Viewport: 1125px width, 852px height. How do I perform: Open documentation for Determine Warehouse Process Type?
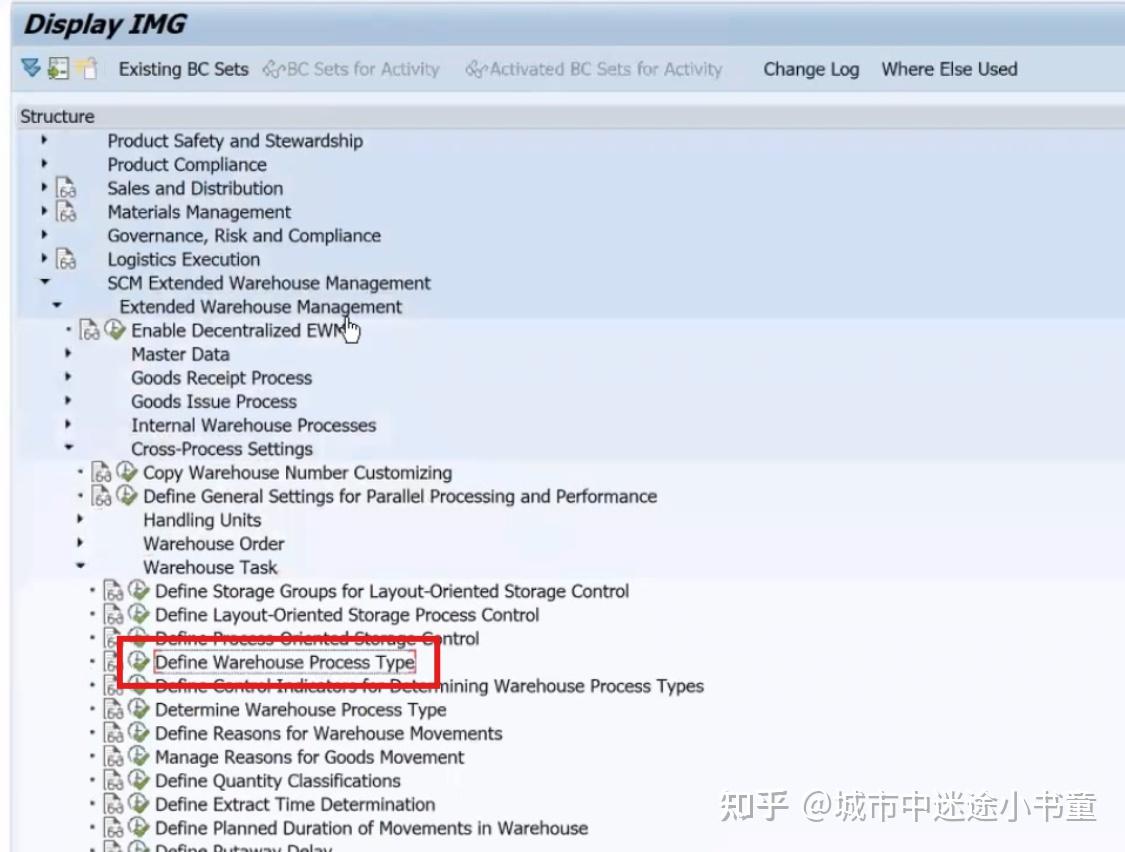point(113,709)
